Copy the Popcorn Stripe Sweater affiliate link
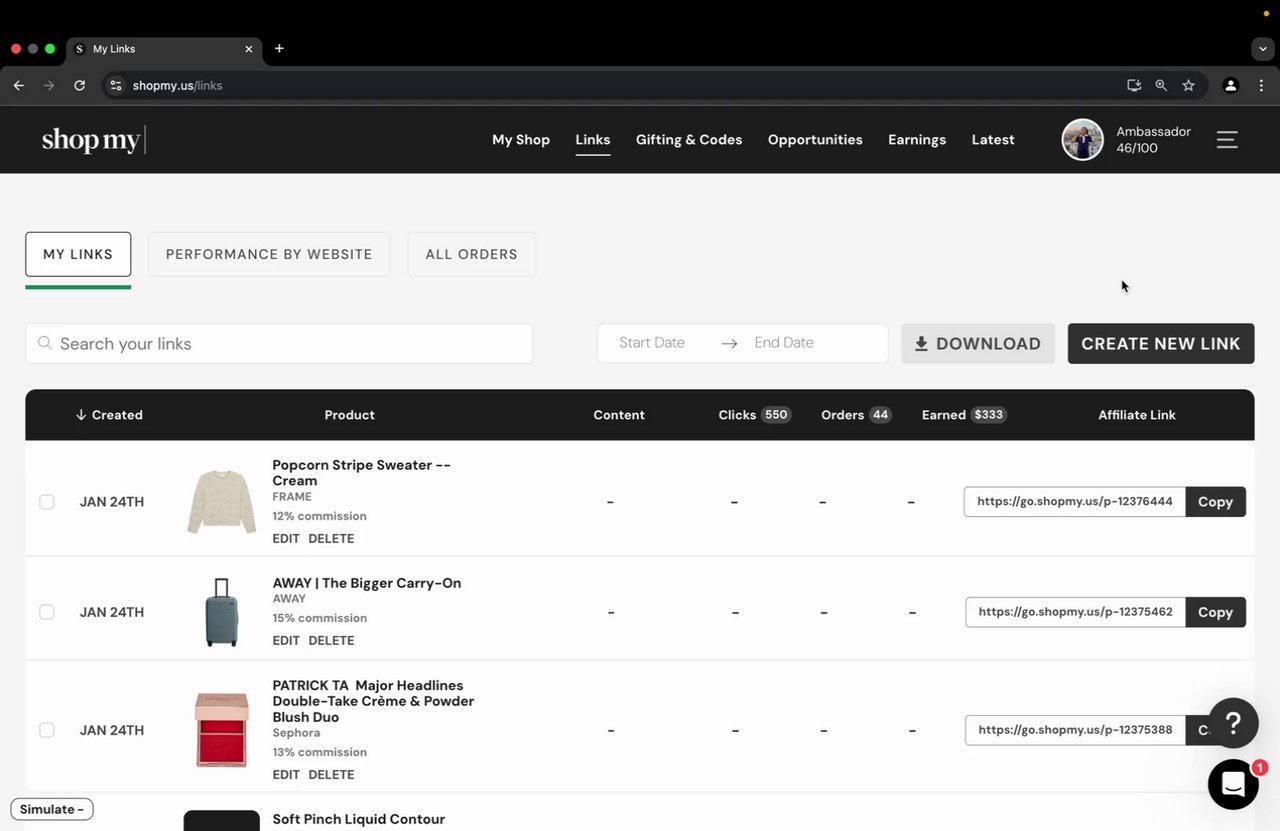This screenshot has width=1280, height=831. click(1216, 502)
